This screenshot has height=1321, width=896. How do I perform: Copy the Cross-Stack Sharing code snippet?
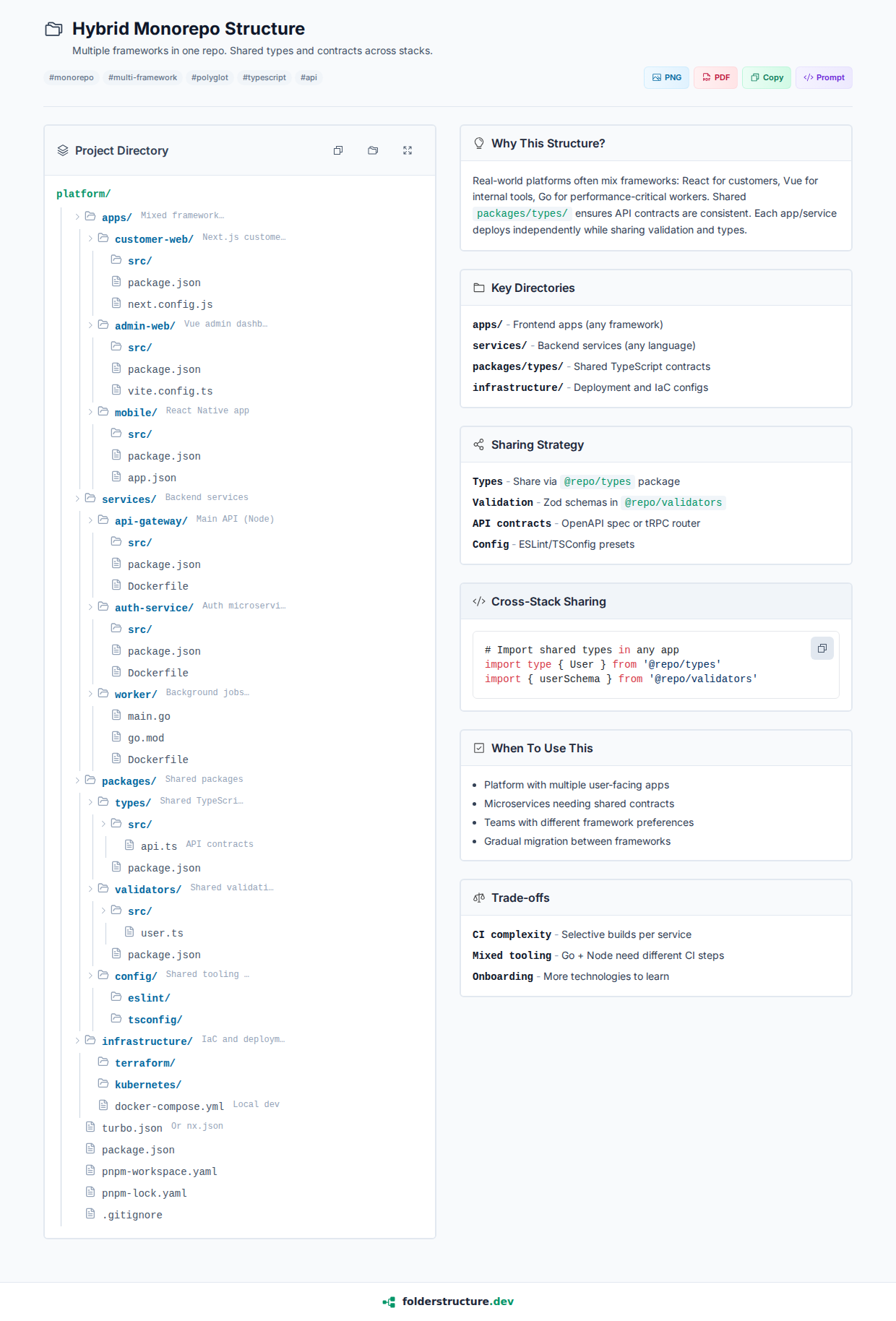(822, 648)
